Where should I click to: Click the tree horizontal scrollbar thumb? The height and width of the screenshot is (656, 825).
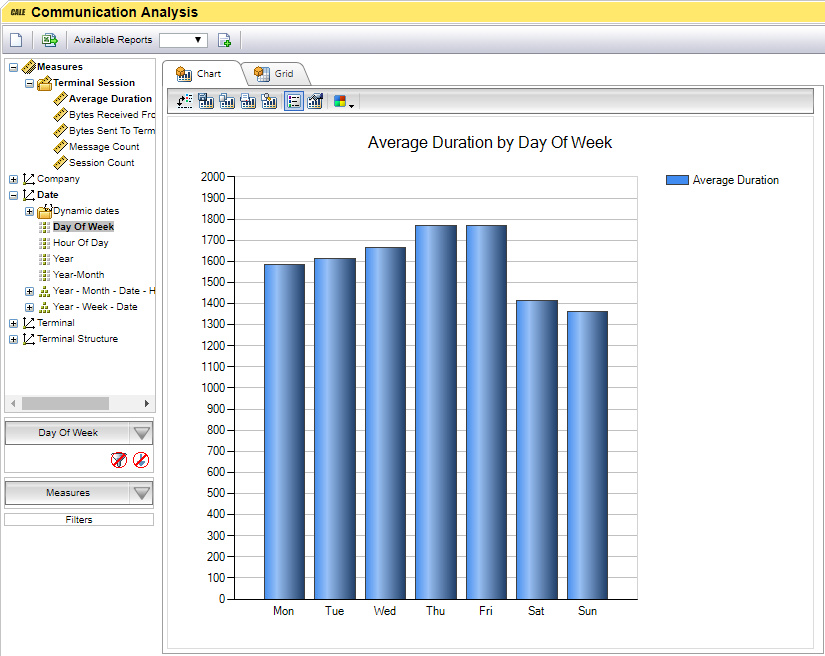(65, 403)
